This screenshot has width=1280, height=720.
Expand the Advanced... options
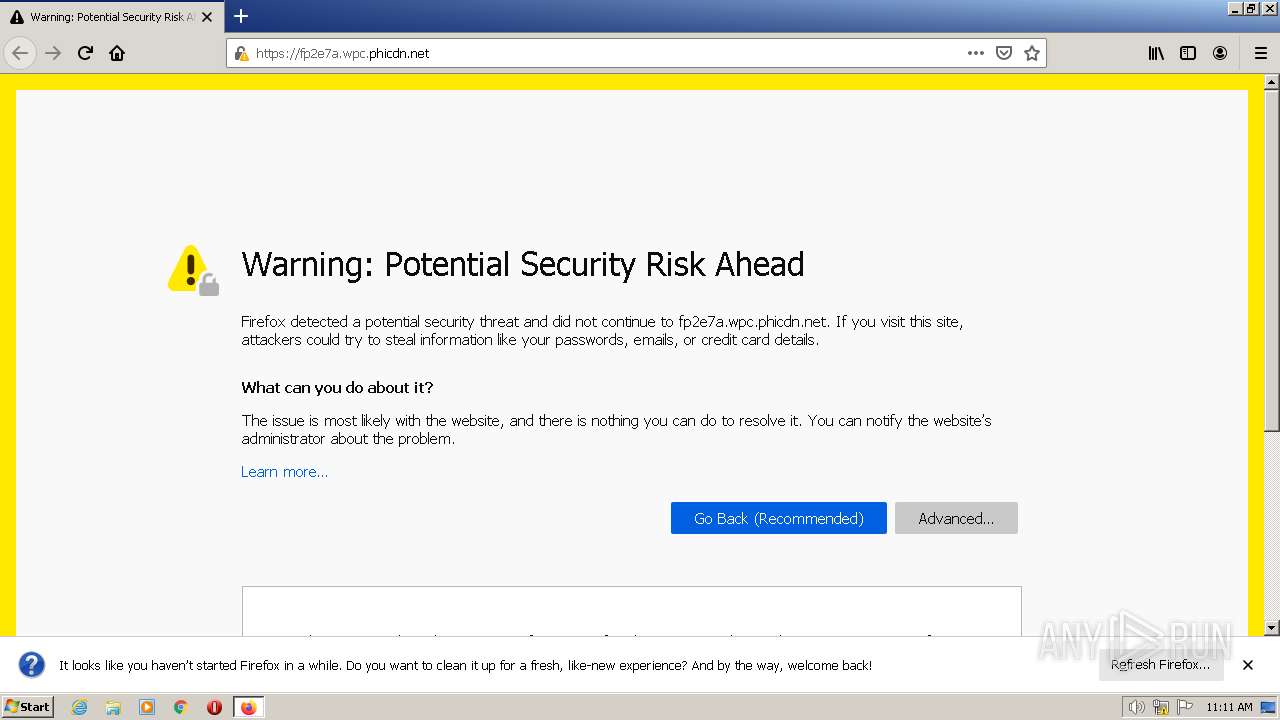click(x=956, y=518)
